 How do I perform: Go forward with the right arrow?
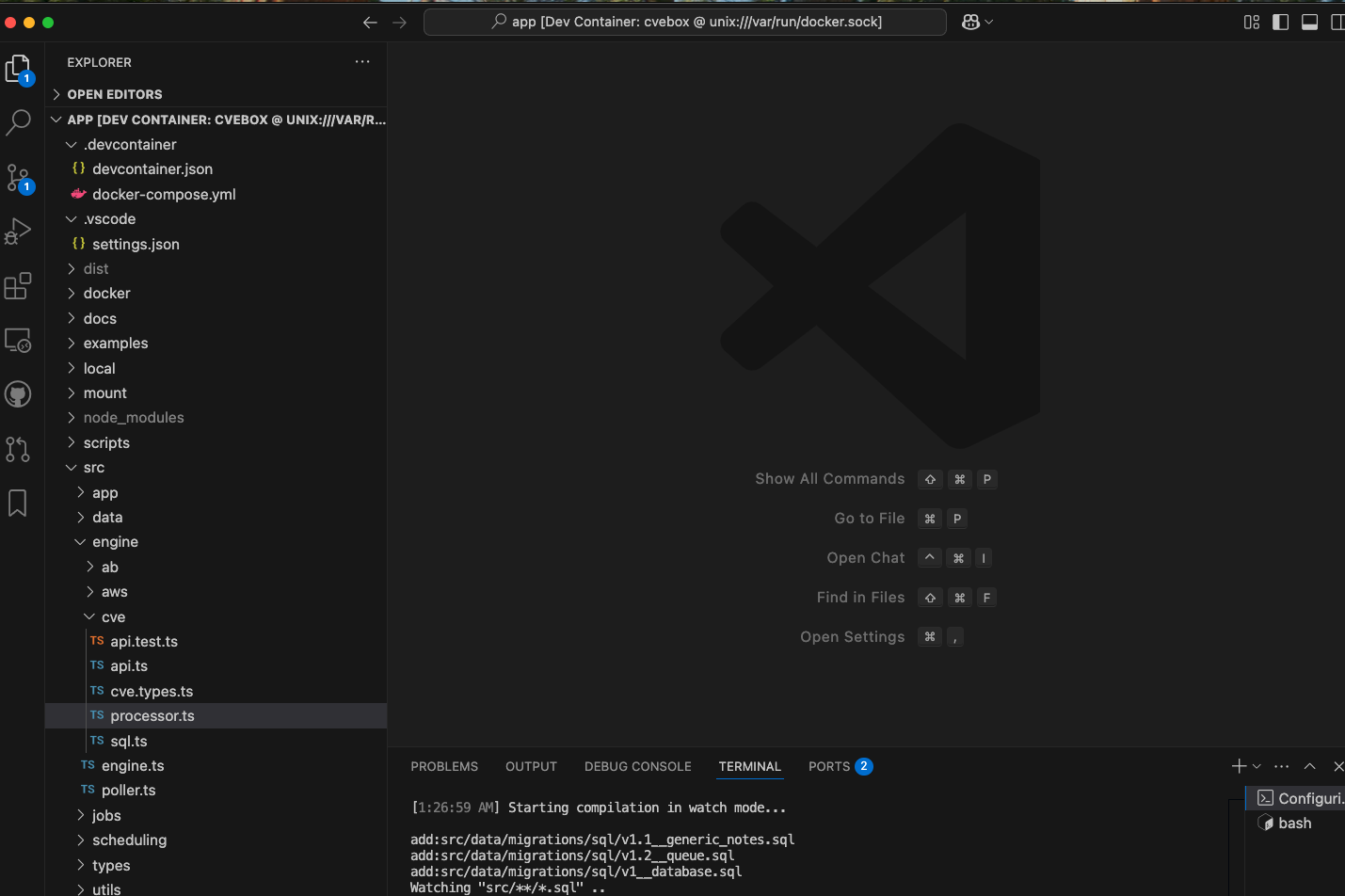coord(400,23)
